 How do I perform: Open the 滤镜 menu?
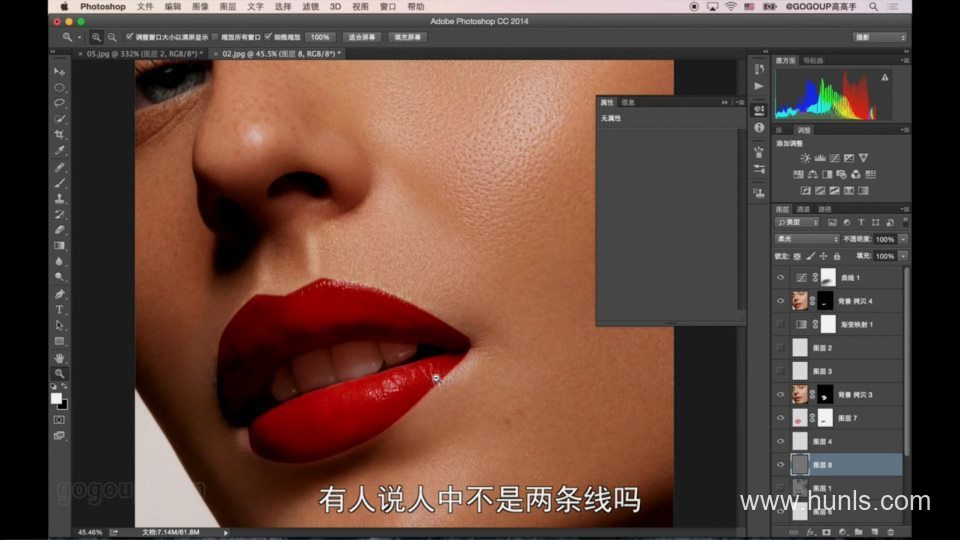pos(310,7)
